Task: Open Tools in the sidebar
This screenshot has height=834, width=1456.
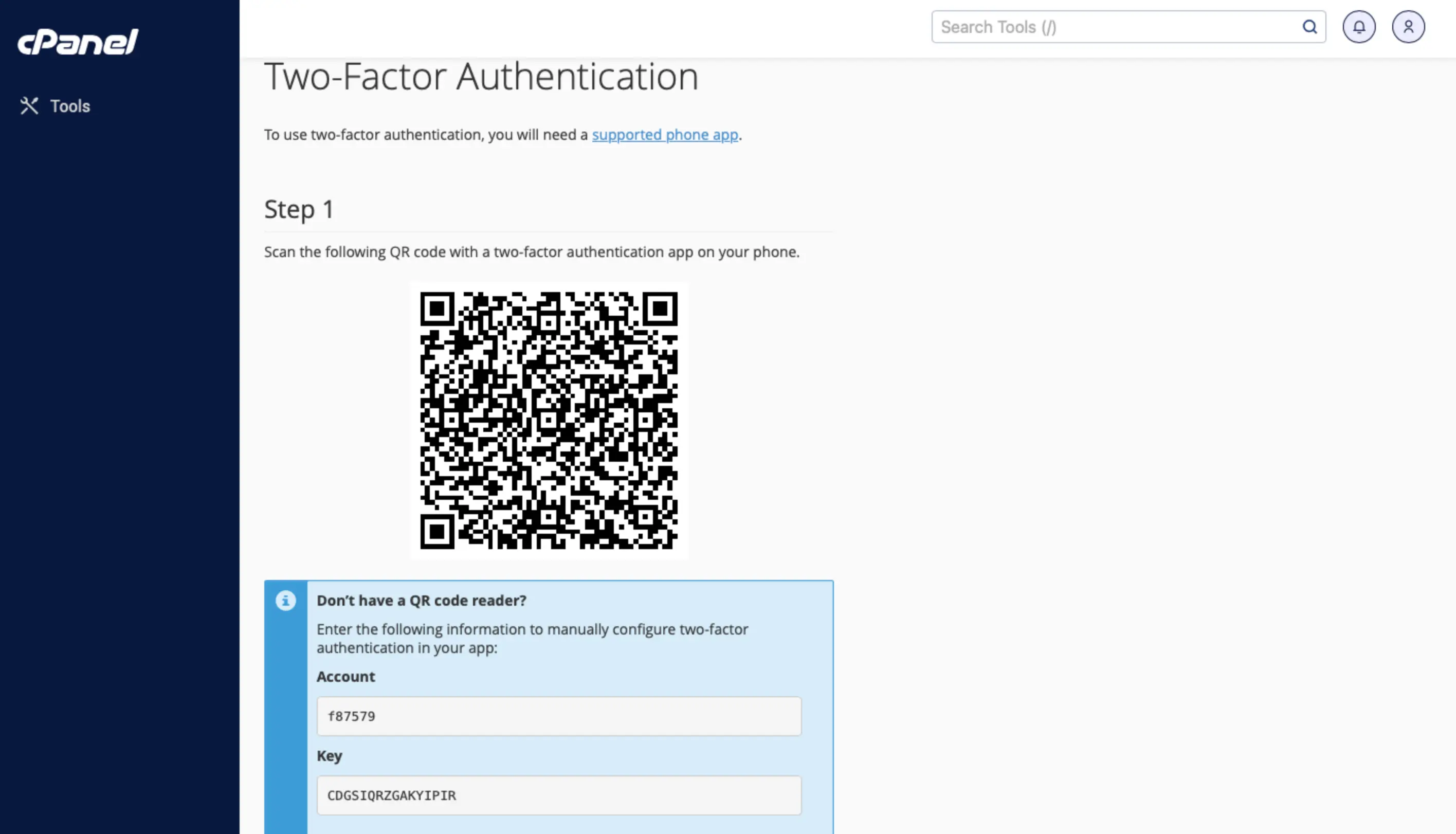Action: pos(55,106)
